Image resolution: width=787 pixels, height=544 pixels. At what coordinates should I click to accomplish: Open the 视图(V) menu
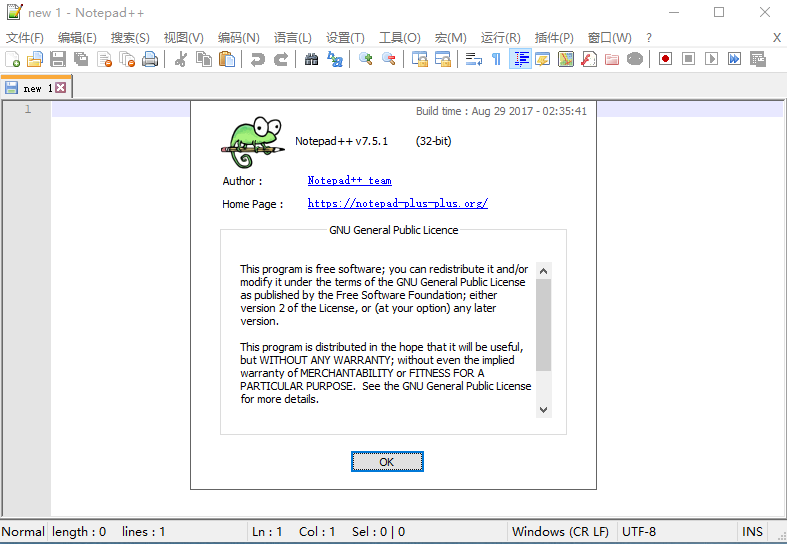coord(184,38)
